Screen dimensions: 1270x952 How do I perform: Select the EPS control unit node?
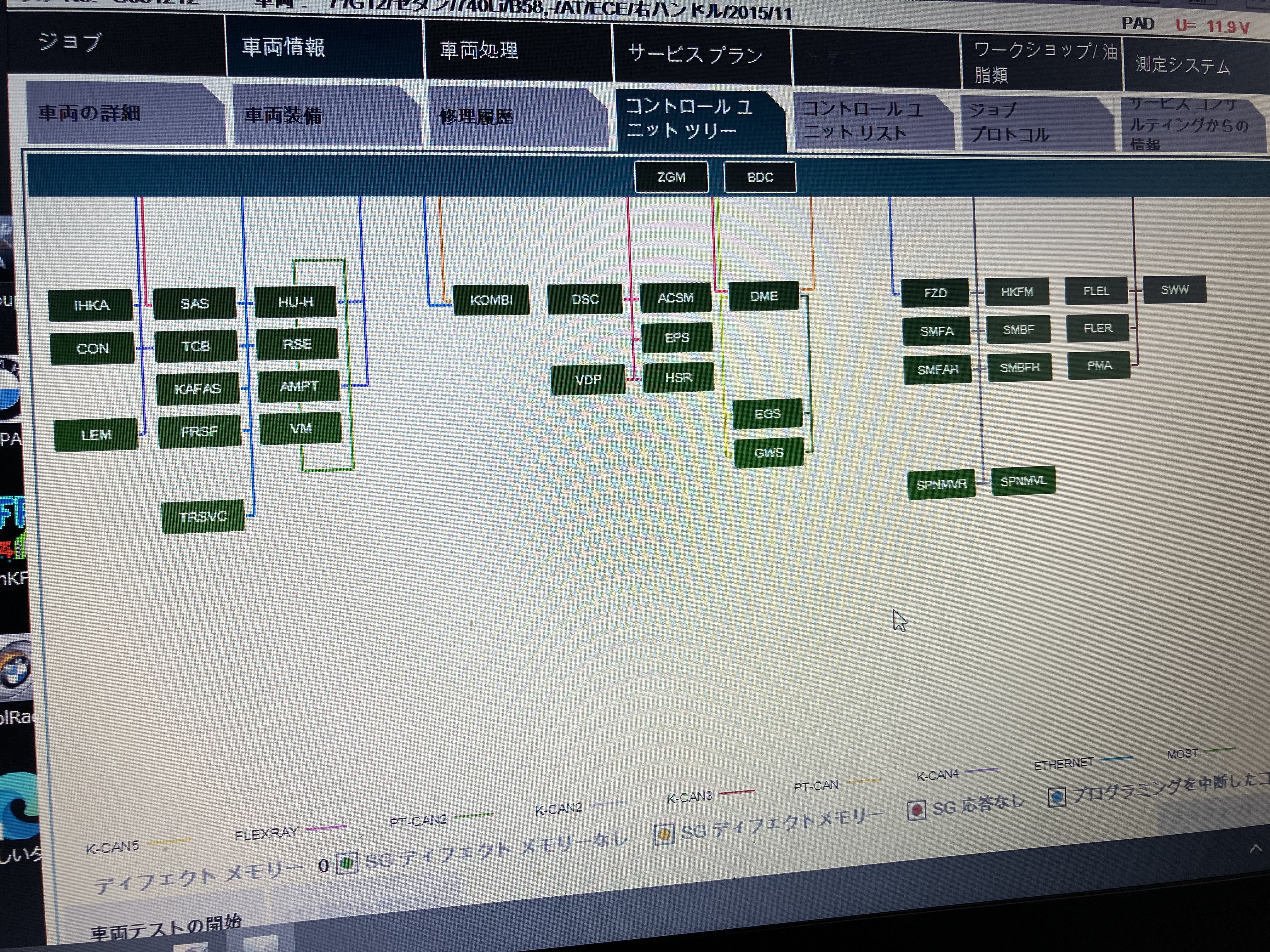click(677, 337)
